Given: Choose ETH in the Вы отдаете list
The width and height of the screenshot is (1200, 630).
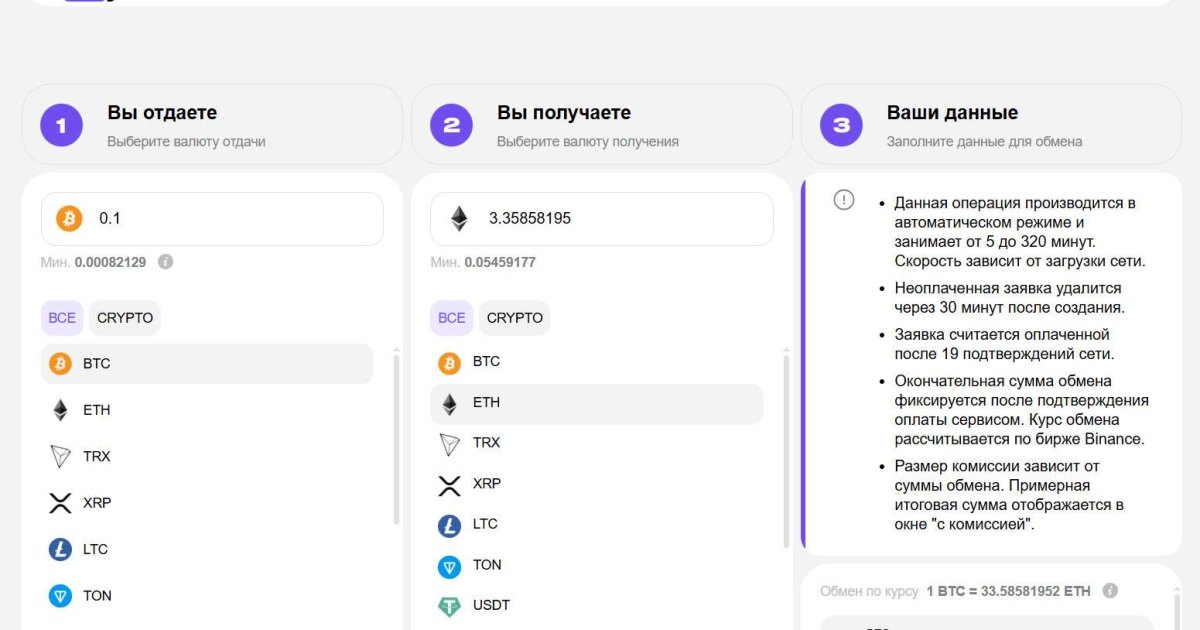Looking at the screenshot, I should (x=207, y=410).
